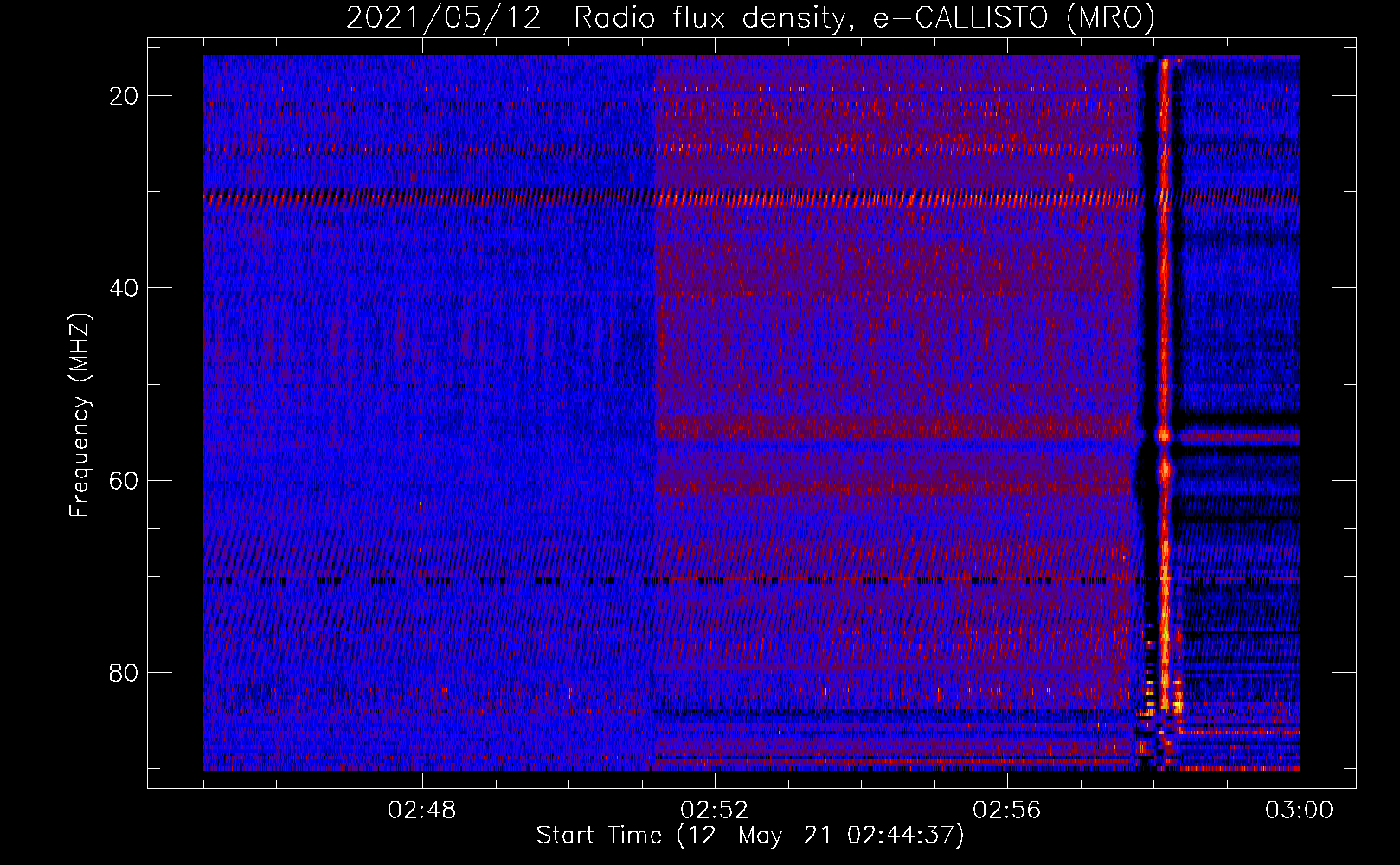This screenshot has width=1400, height=865.
Task: Click the 02:48 time tick label
Action: pyautogui.click(x=422, y=811)
